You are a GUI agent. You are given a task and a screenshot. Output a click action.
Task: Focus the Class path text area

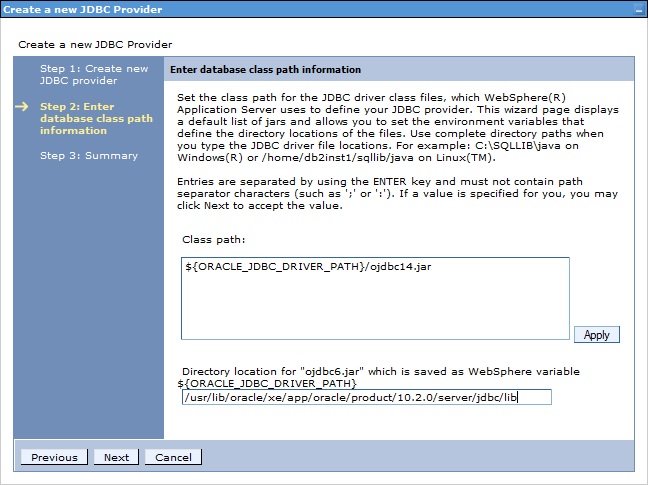[x=375, y=298]
